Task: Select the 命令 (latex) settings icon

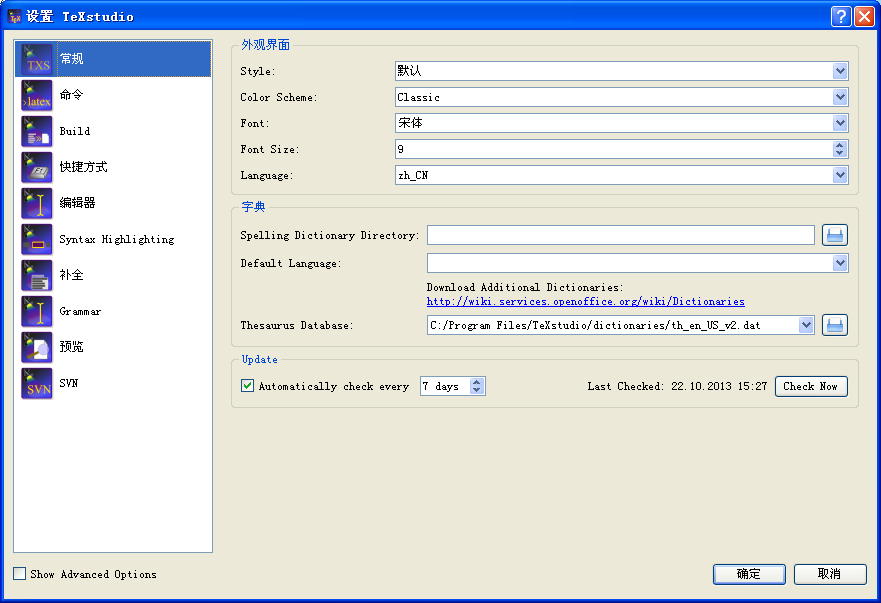Action: pos(37,95)
